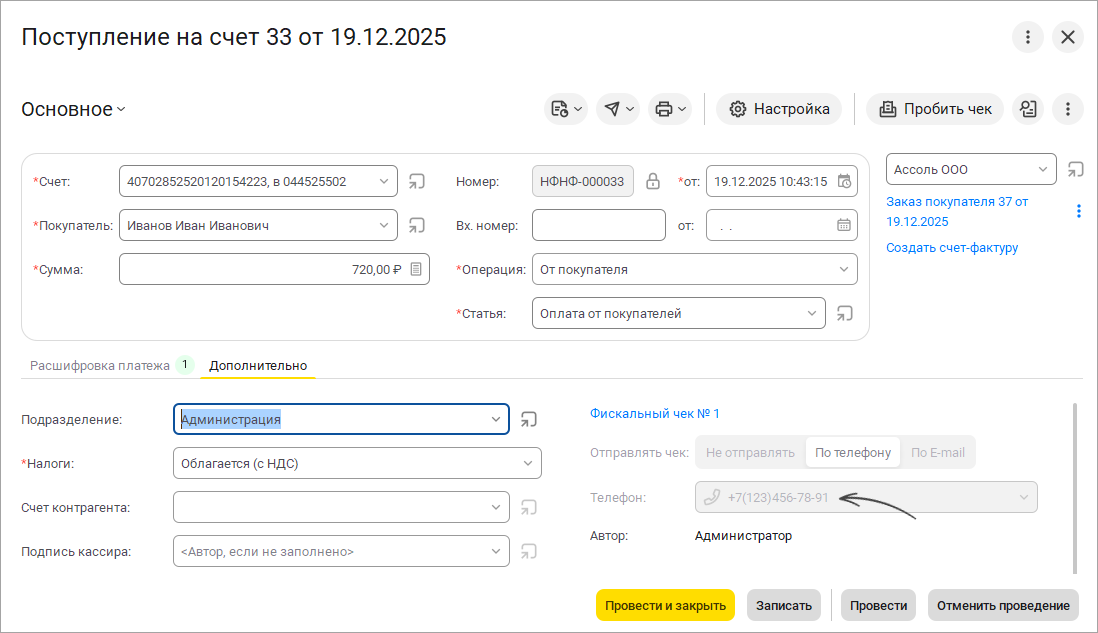Click the lock icon beside the Номер field
Image resolution: width=1098 pixels, height=633 pixels.
[x=653, y=182]
